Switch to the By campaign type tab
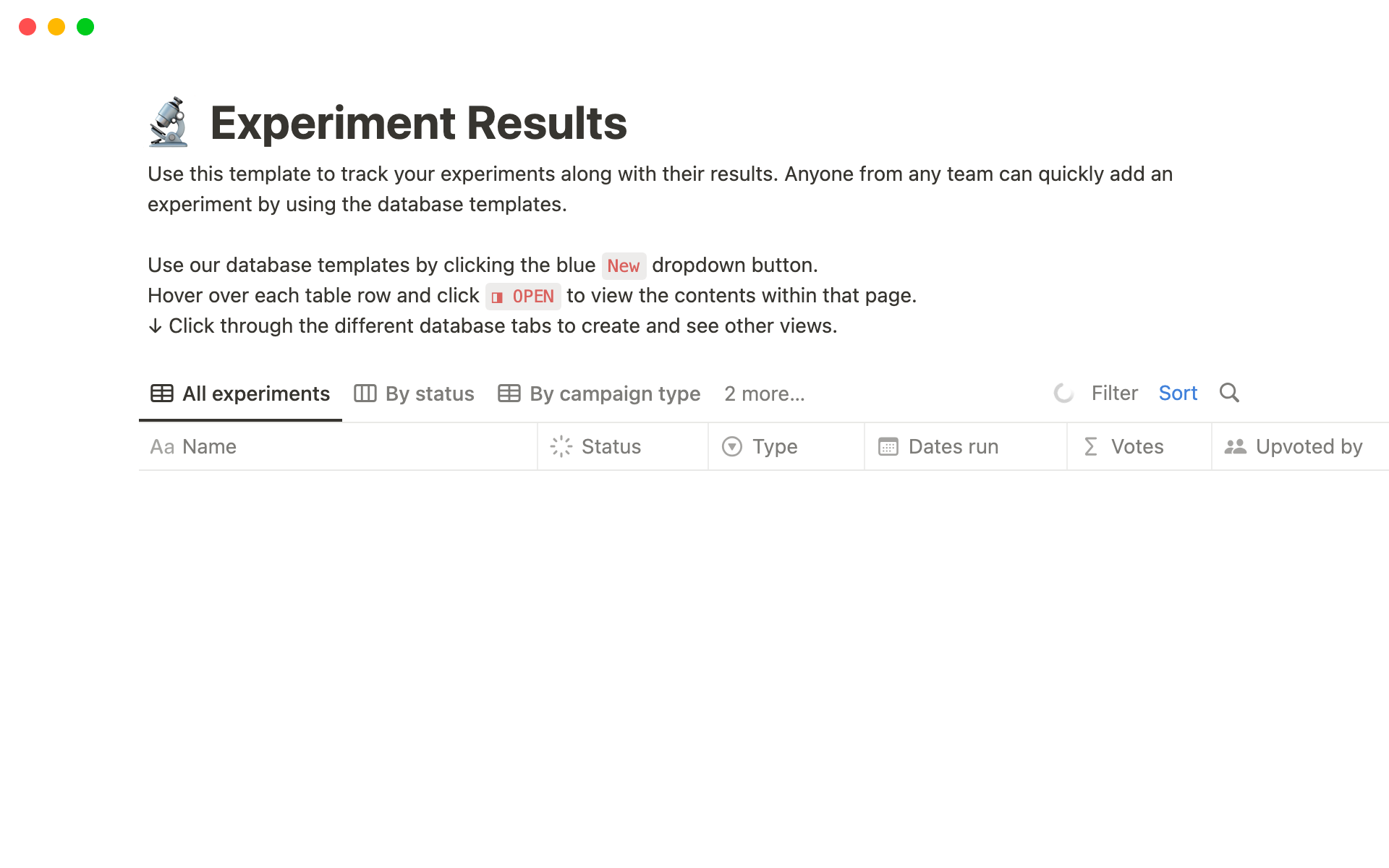The image size is (1389, 868). point(615,393)
